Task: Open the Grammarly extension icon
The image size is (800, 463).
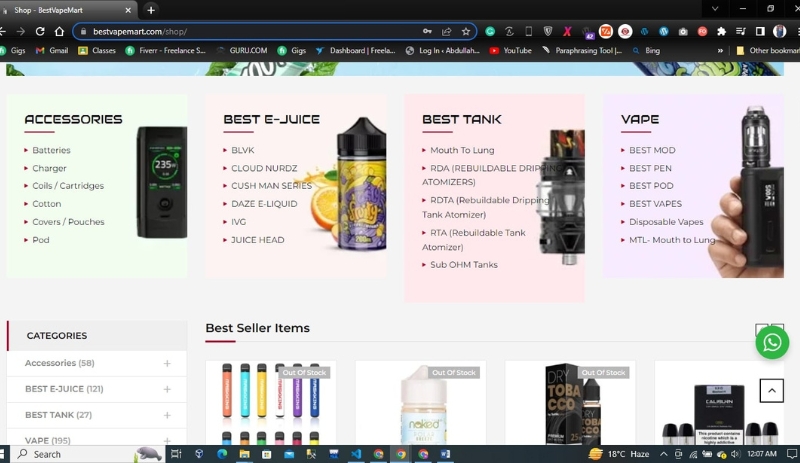Action: 490,32
